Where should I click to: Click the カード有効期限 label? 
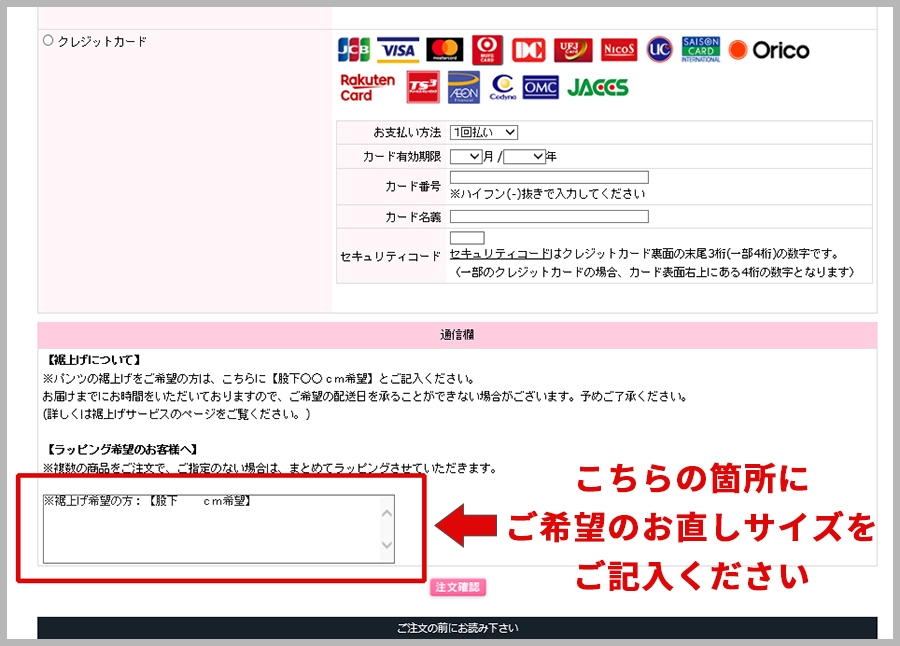[x=402, y=156]
